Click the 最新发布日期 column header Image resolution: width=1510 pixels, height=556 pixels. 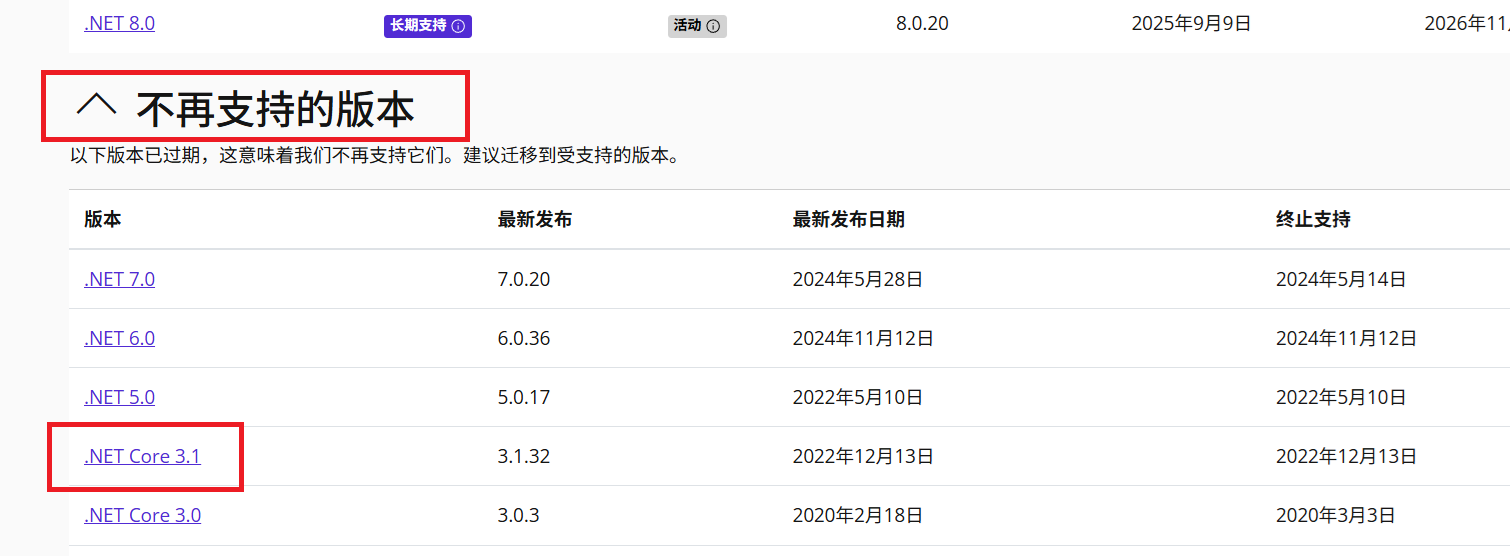(x=849, y=219)
